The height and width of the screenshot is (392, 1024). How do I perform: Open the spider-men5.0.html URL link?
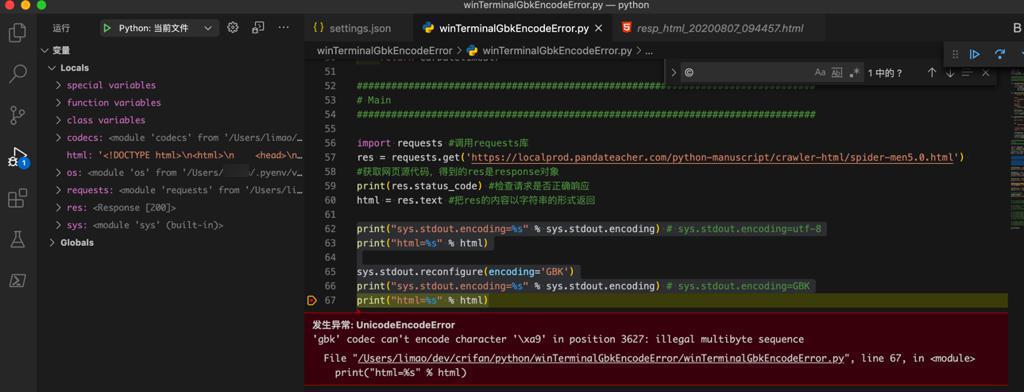click(x=713, y=157)
